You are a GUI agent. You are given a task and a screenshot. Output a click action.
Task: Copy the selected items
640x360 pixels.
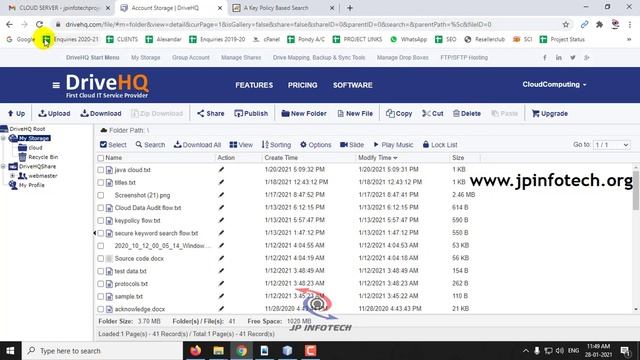coord(399,113)
